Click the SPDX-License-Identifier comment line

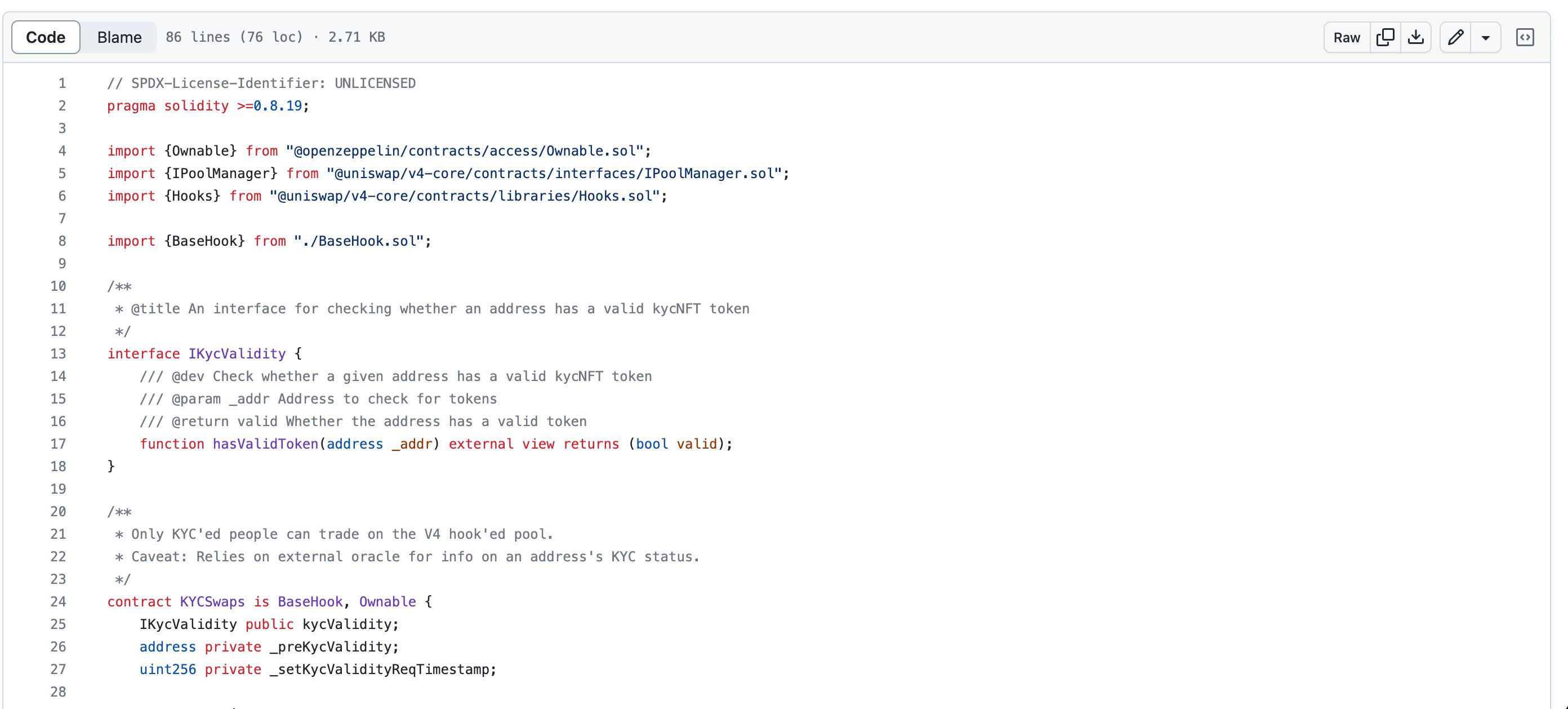[x=261, y=83]
